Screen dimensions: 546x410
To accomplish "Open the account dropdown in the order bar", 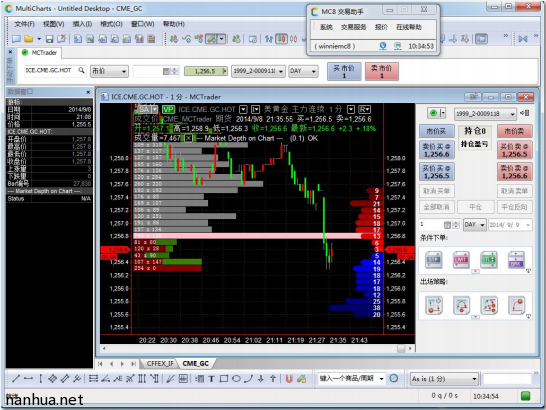I will pos(258,71).
